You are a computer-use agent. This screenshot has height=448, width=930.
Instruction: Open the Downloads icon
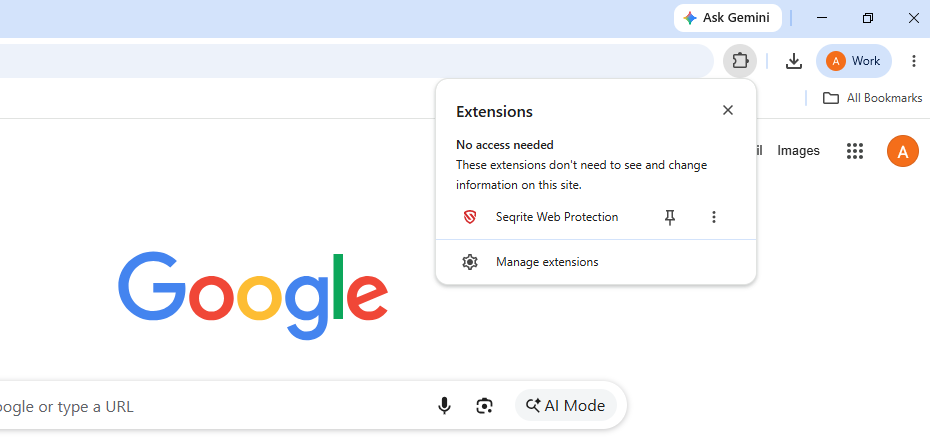tap(794, 61)
